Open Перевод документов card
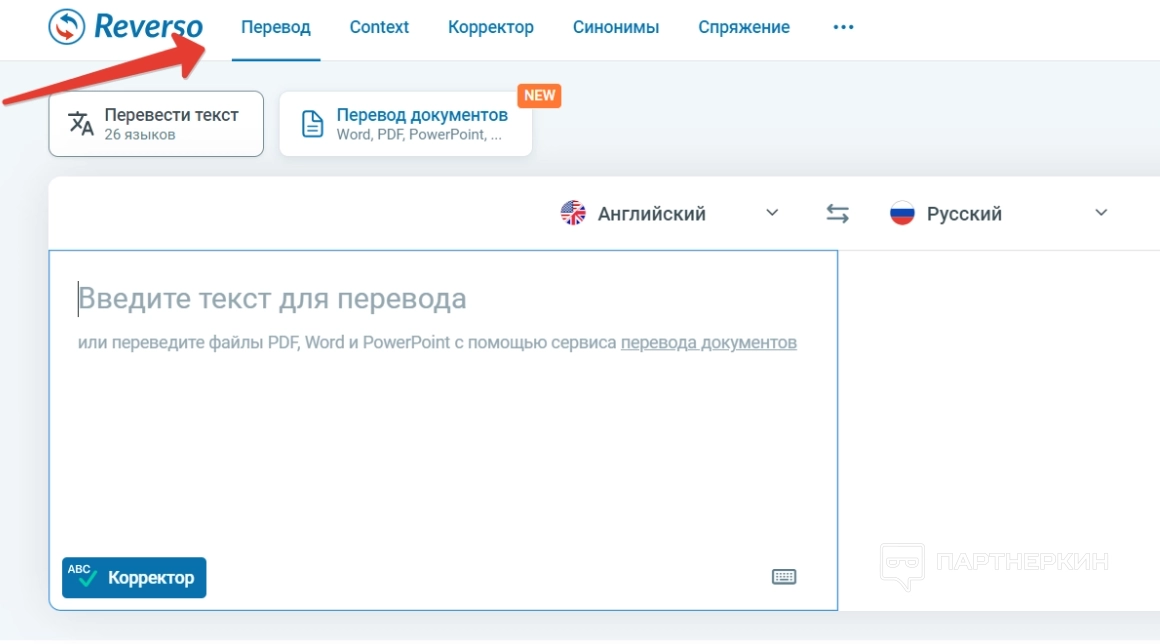The height and width of the screenshot is (644, 1160). click(x=405, y=123)
